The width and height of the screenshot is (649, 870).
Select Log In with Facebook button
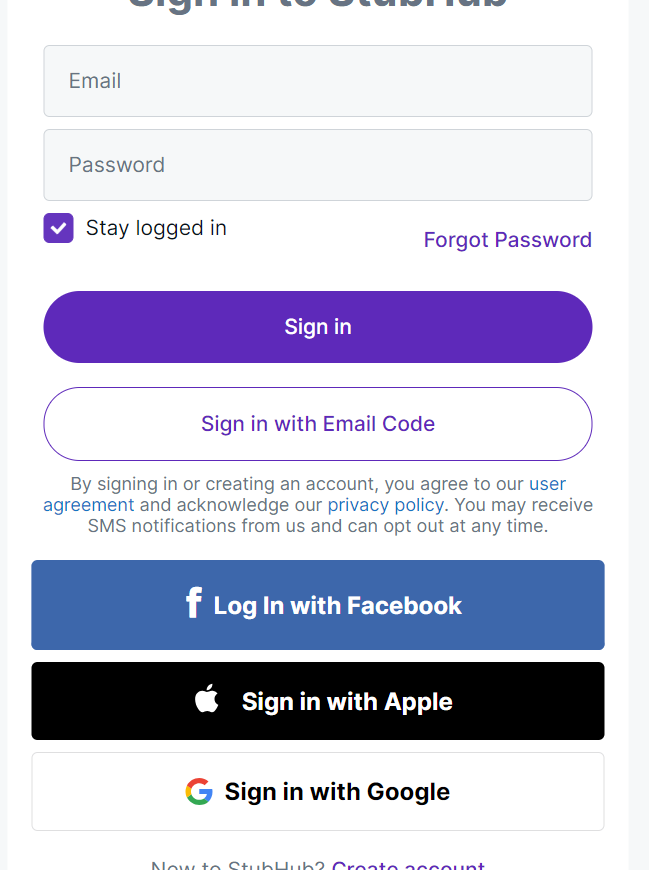coord(318,605)
